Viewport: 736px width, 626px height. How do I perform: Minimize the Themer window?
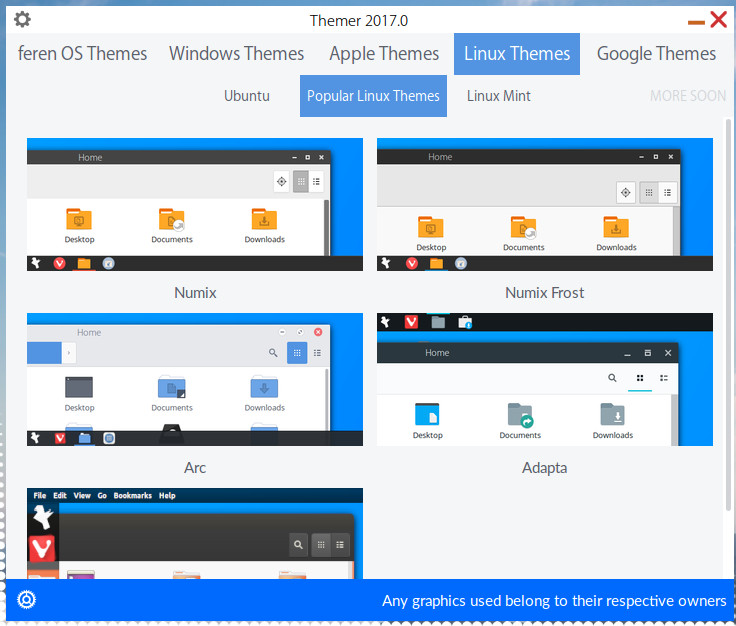click(696, 20)
